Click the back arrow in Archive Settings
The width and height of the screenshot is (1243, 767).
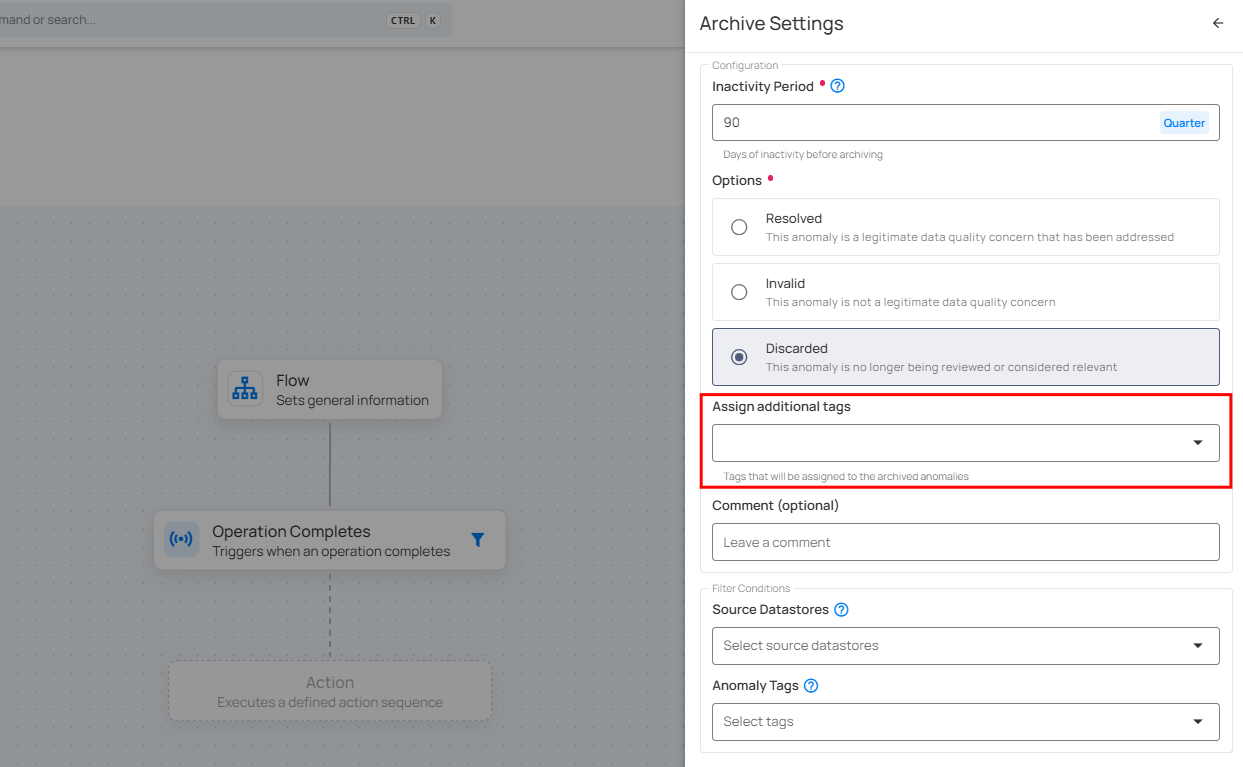point(1217,22)
